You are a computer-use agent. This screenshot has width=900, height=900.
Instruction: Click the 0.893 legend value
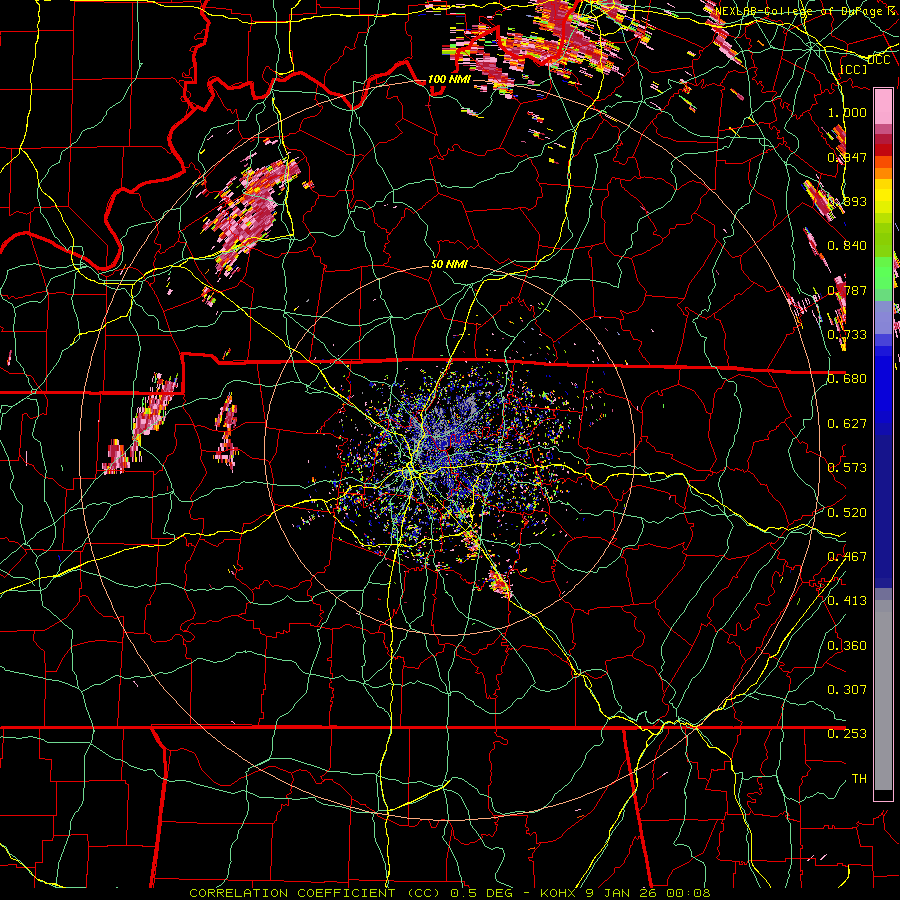tap(847, 201)
